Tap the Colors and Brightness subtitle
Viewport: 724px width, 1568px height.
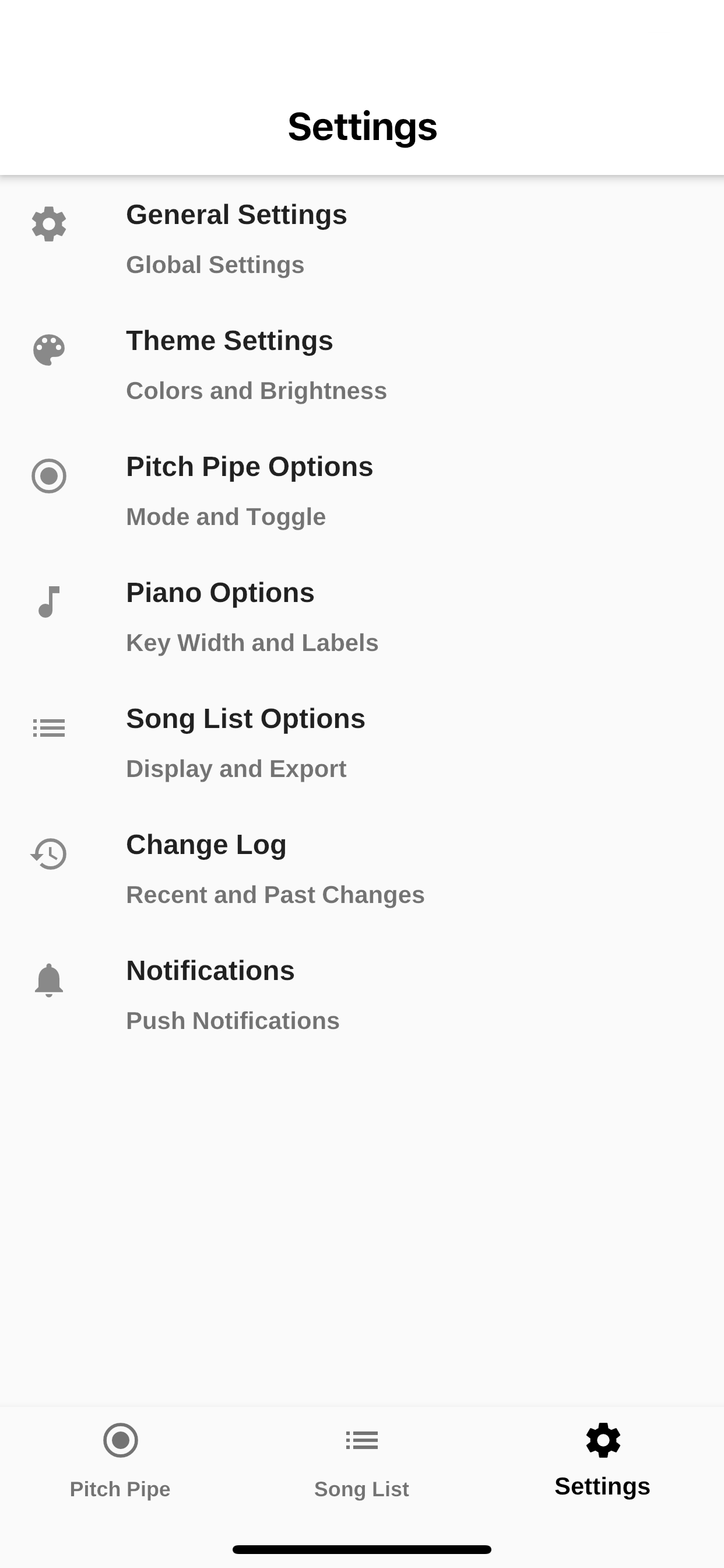coord(256,391)
